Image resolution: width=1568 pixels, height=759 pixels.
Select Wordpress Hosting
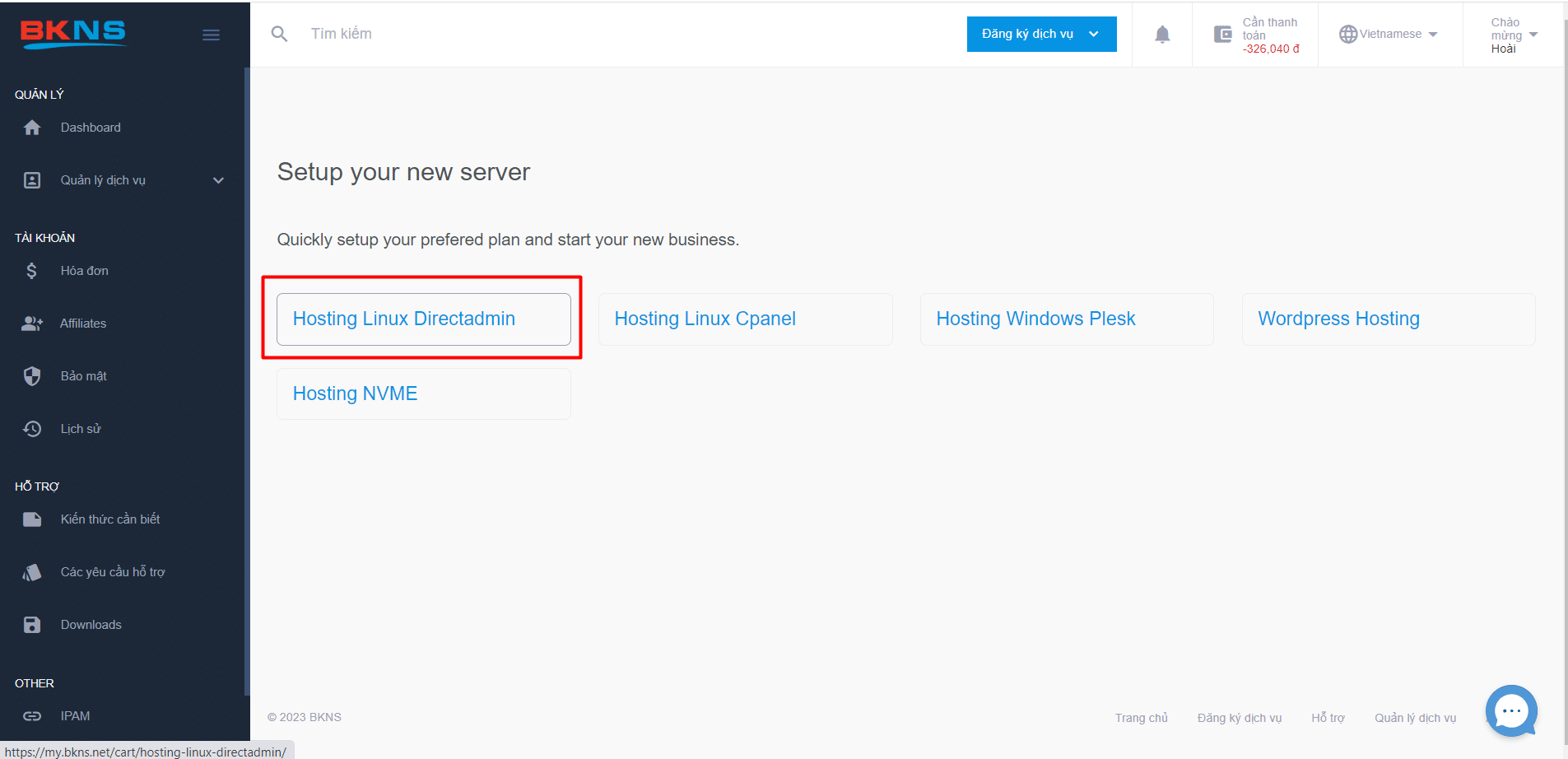[x=1389, y=319]
